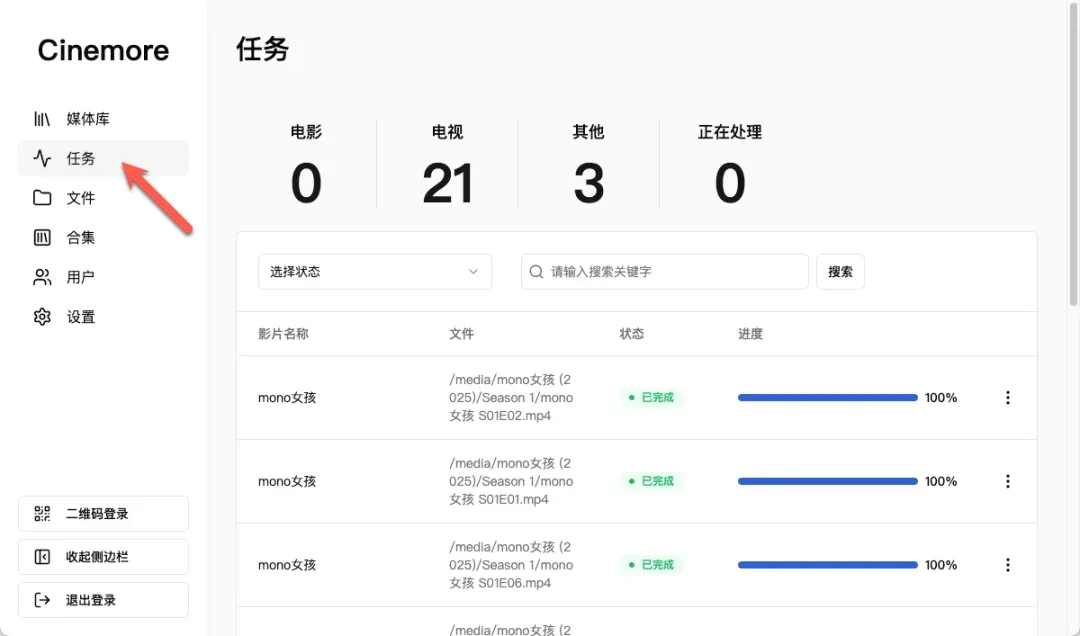Click the logout icon beside 退出登录
Viewport: 1080px width, 636px height.
[x=42, y=599]
